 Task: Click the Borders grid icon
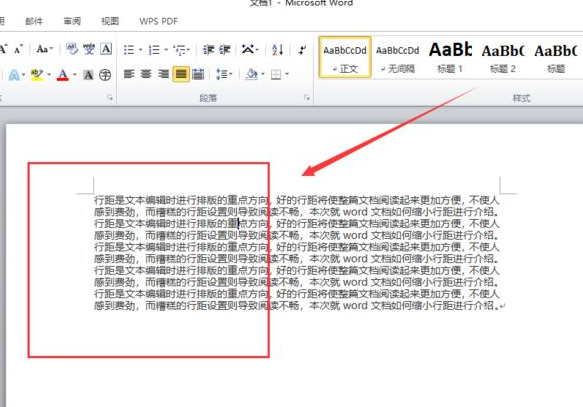(x=276, y=75)
